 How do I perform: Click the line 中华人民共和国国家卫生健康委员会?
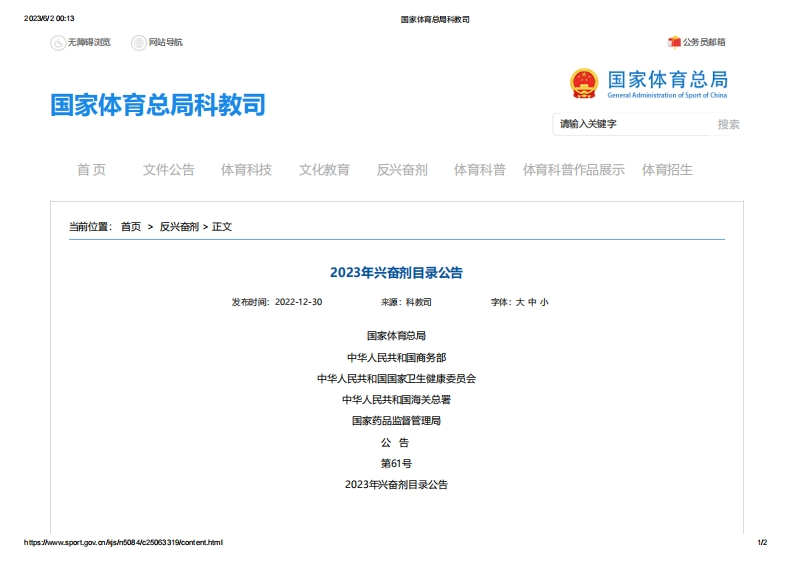(x=396, y=379)
